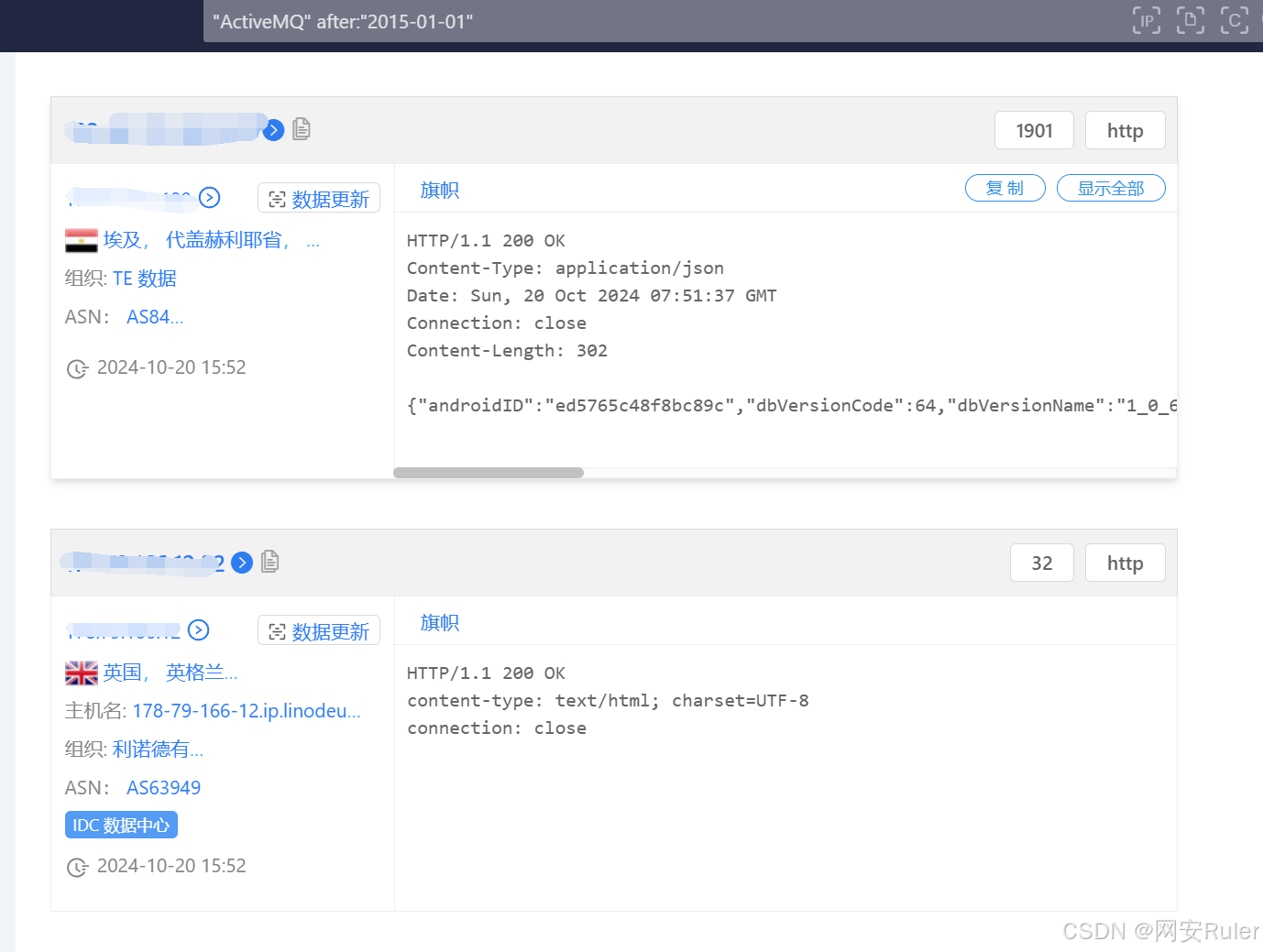Click the blurred IP title of the second result

point(144,563)
